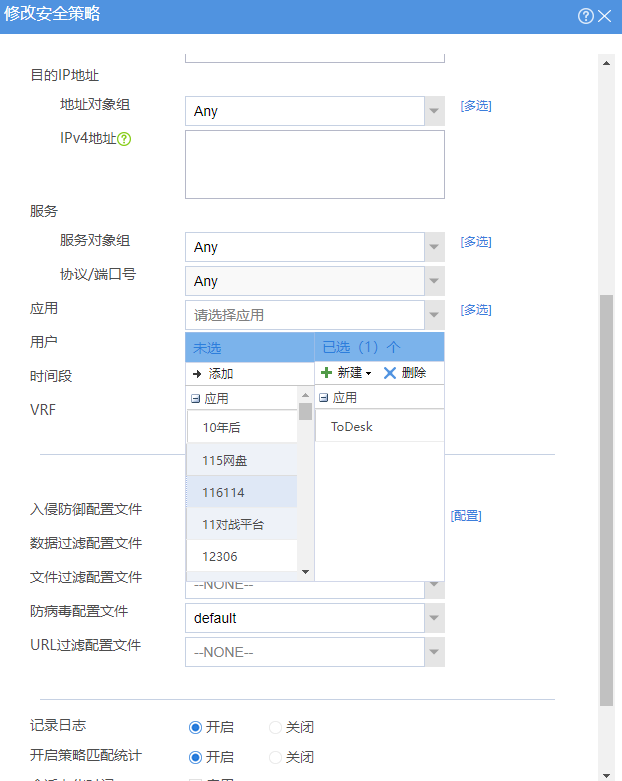Click the 多选 link next to 应用
Viewport: 622px width, 781px height.
point(476,310)
